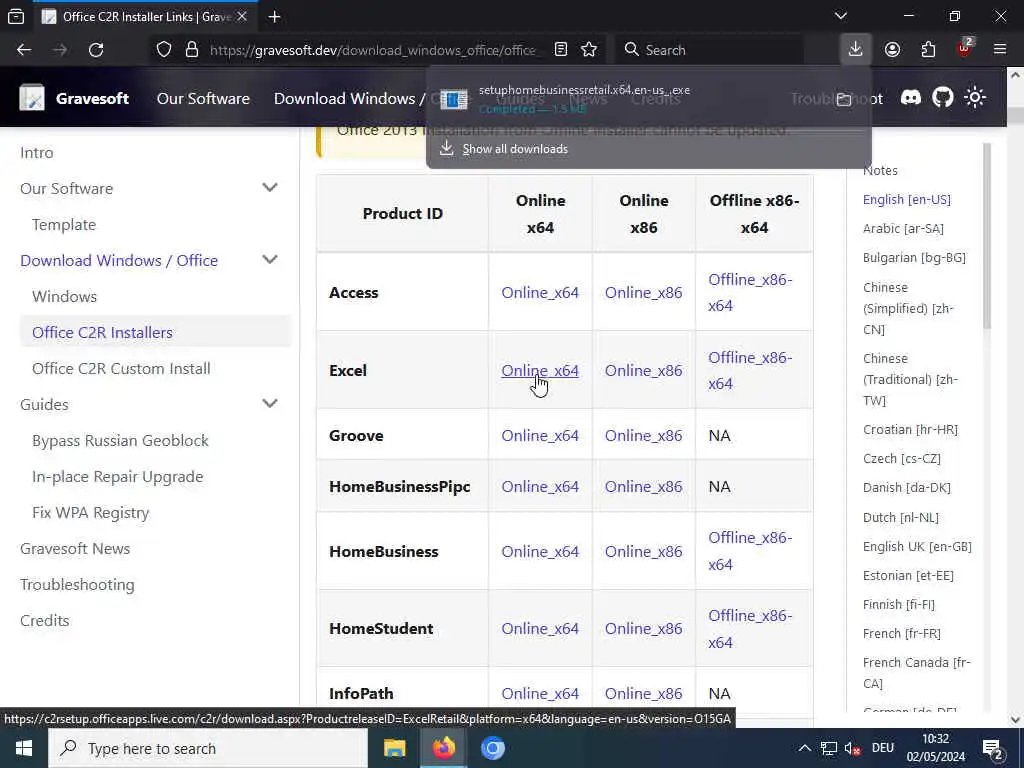Download HomeStudent Online_x86 installer
Screen dimensions: 1024x768
point(643,628)
